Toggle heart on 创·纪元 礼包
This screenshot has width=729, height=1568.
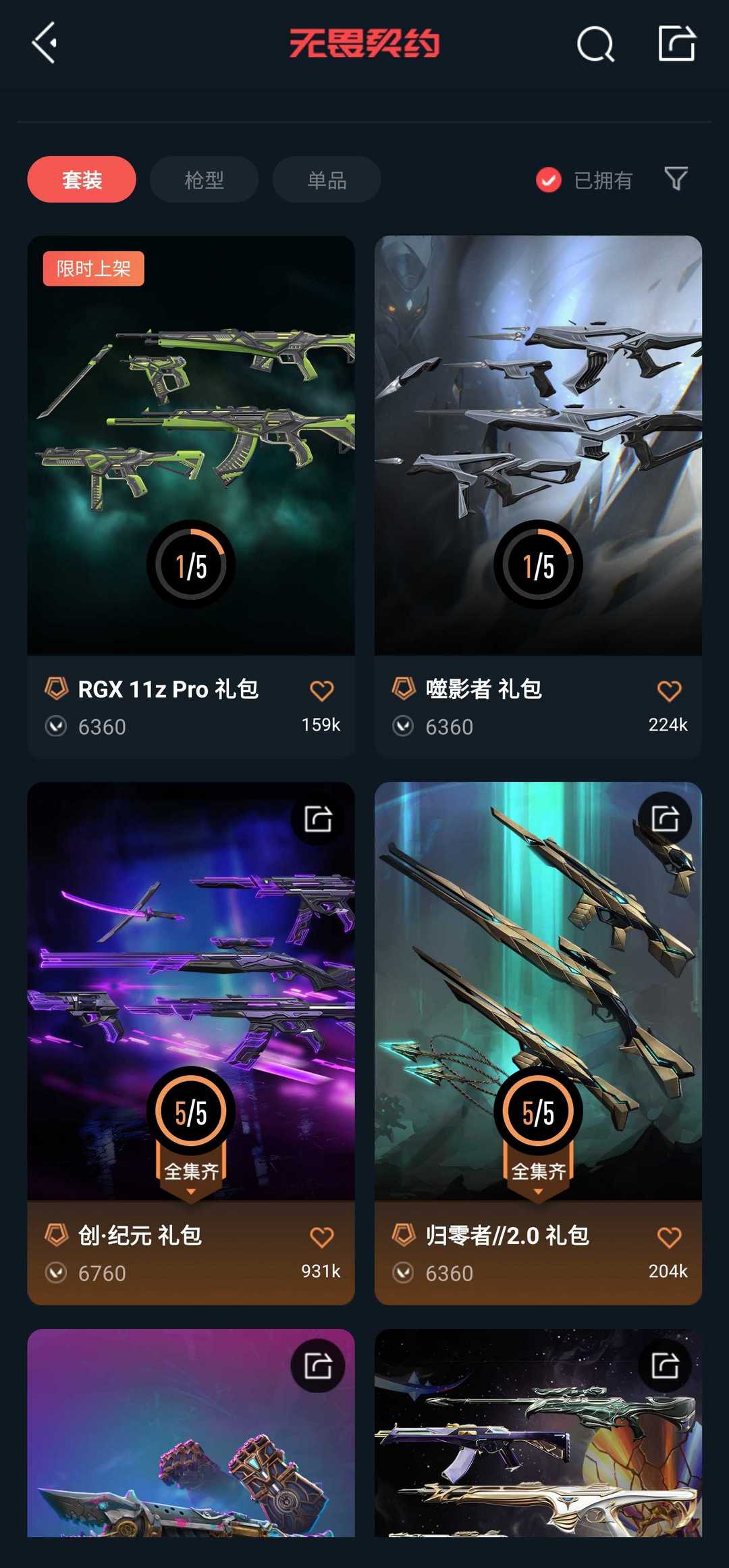(x=322, y=1237)
